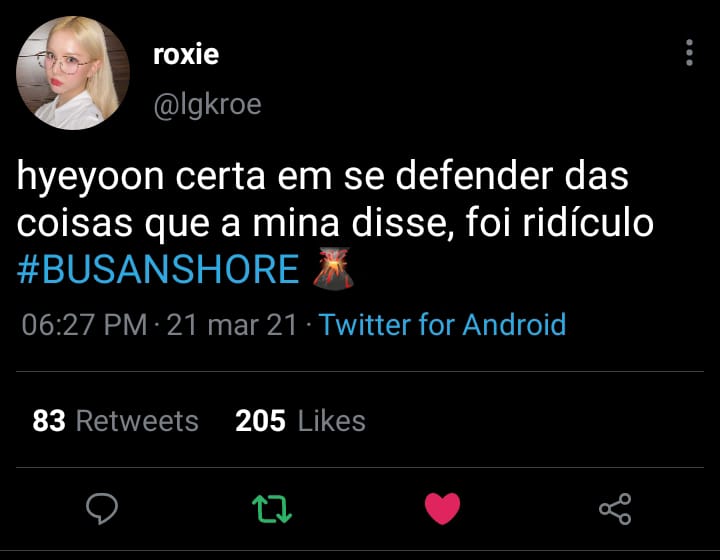
Task: Open the reply speech-bubble icon
Action: click(102, 508)
